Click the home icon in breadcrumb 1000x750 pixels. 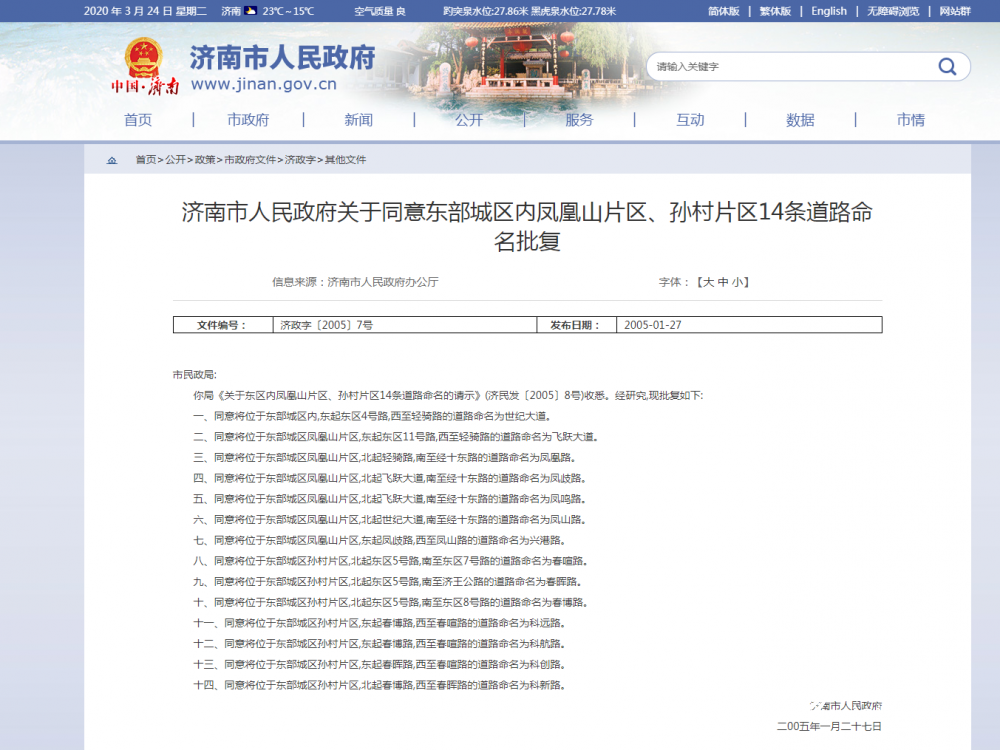(x=112, y=160)
